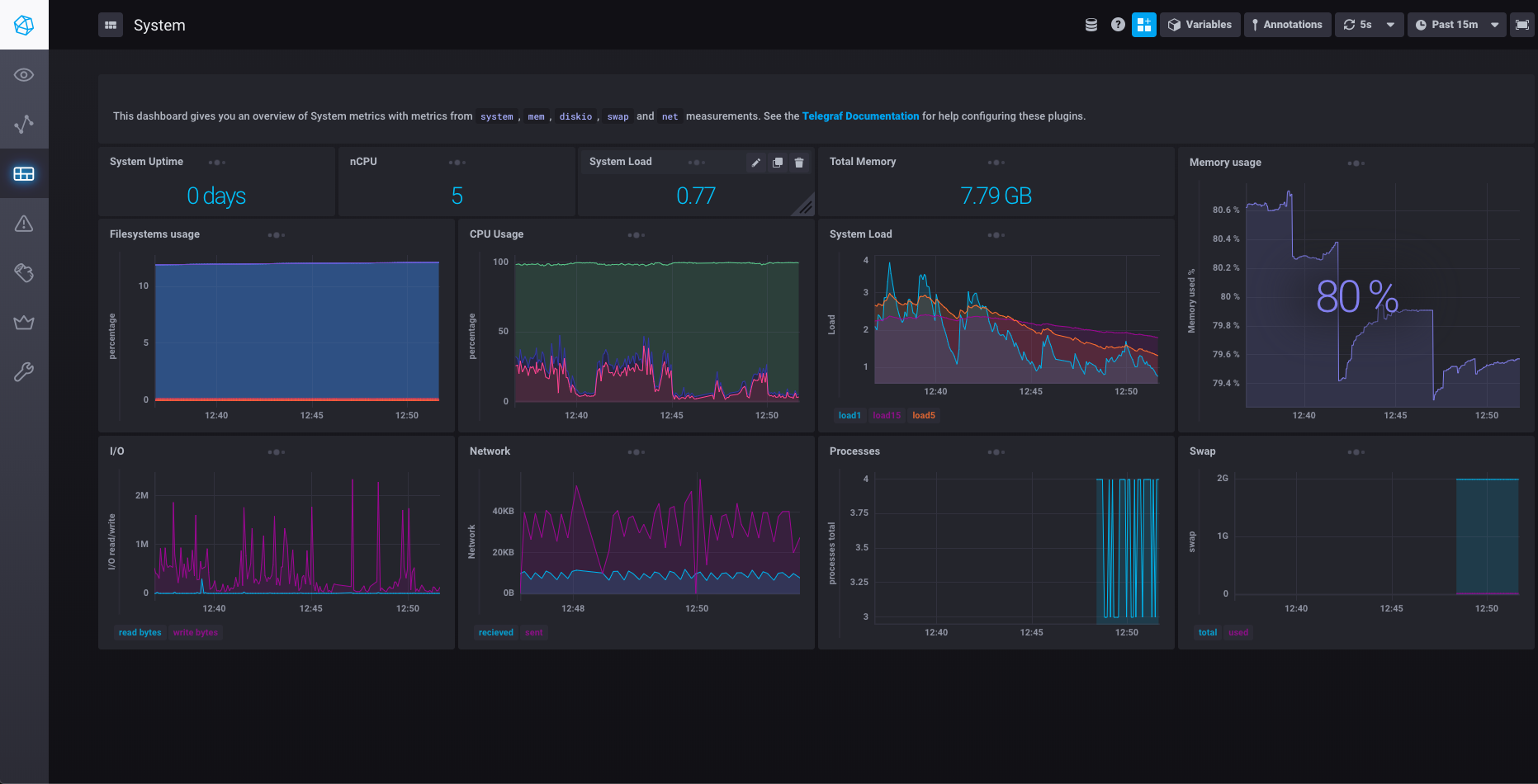Viewport: 1538px width, 784px height.
Task: Click the drag dots on the Network cell
Action: coord(636,452)
